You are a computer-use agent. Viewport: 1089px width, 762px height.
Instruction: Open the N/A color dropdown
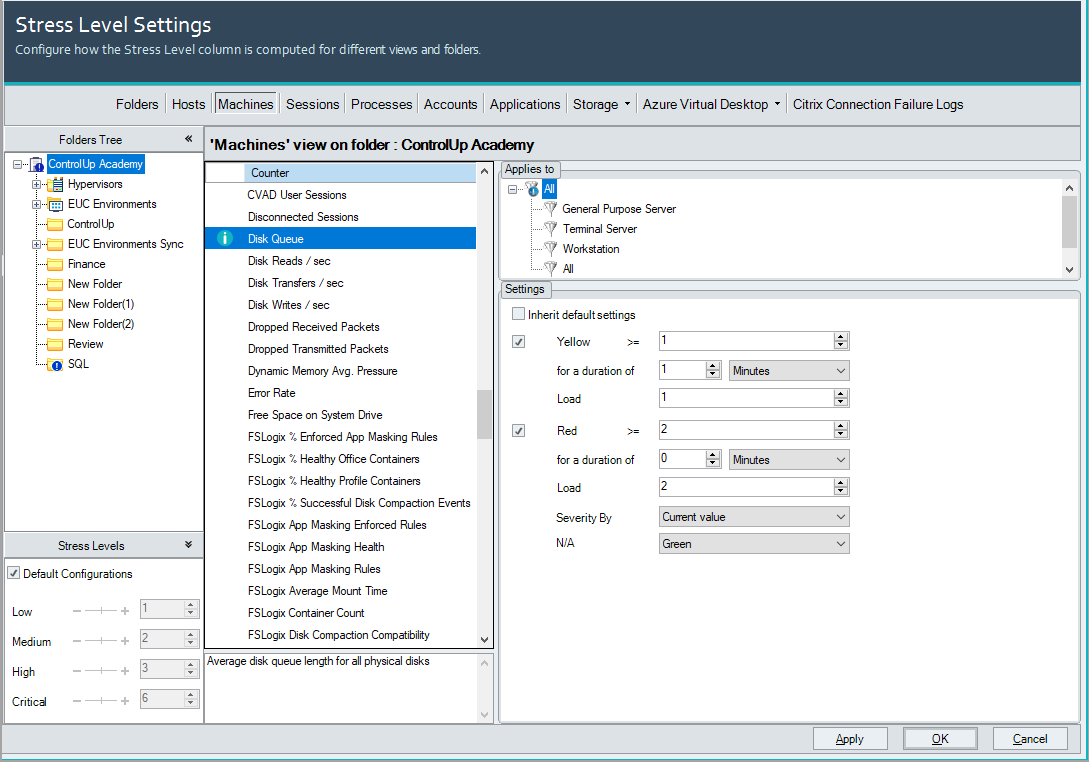754,544
